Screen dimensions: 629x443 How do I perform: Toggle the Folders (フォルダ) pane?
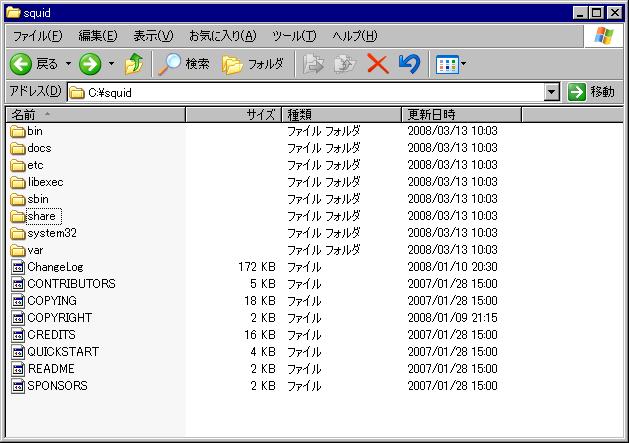[x=253, y=64]
